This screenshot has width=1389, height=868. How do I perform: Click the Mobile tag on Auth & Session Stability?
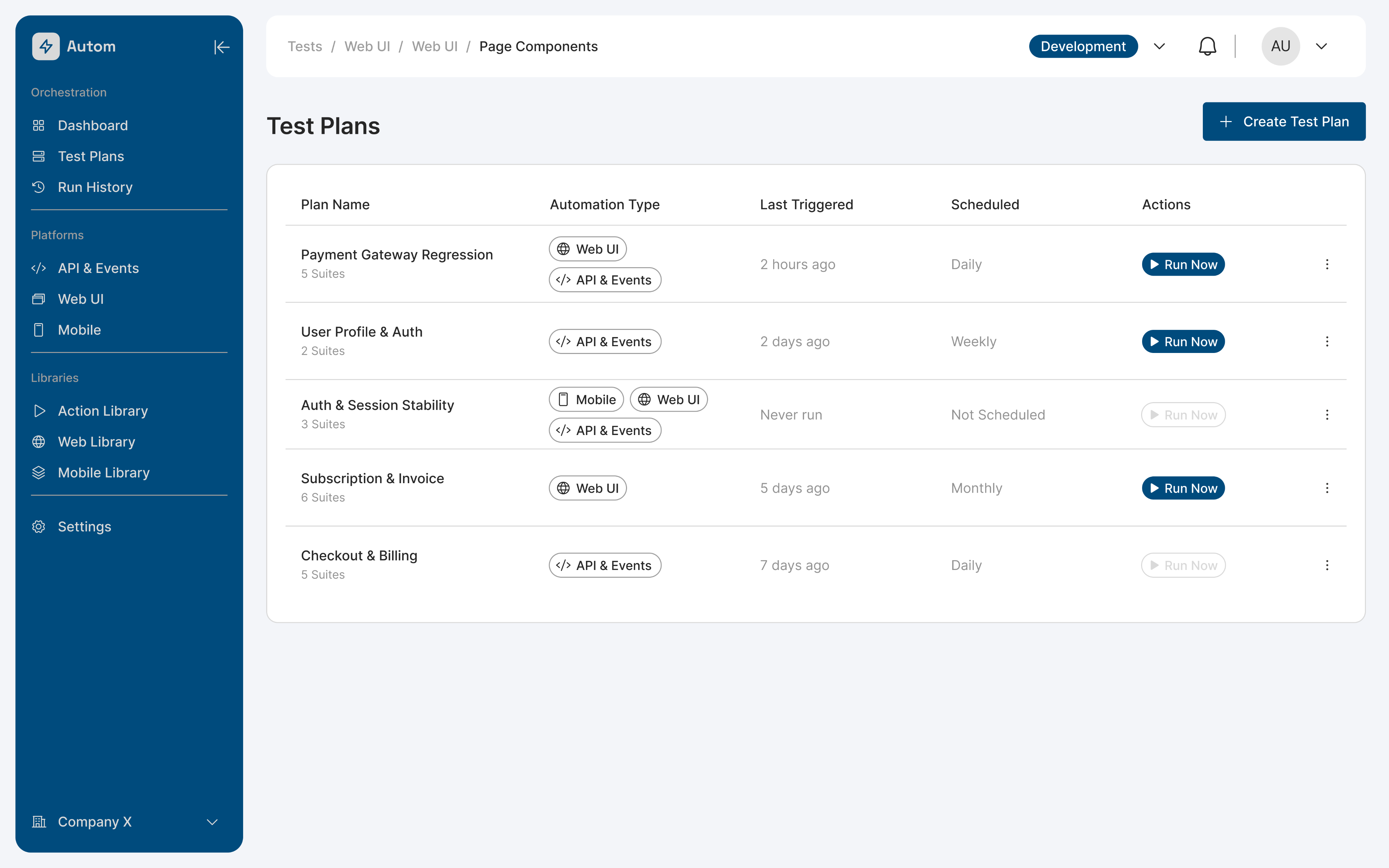[586, 399]
